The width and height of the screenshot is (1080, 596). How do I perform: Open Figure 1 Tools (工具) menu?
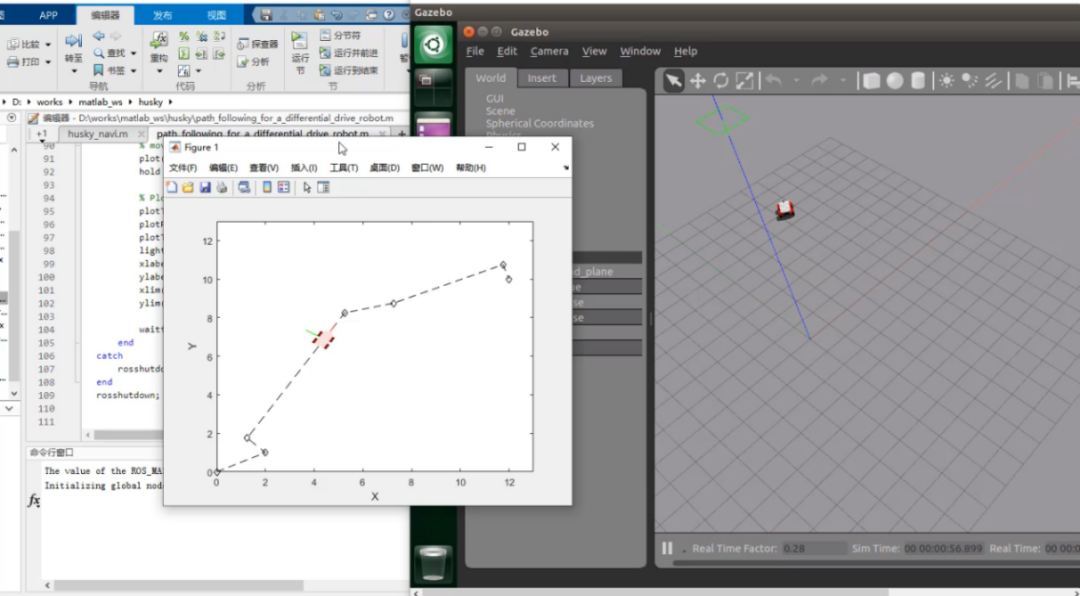(x=344, y=167)
